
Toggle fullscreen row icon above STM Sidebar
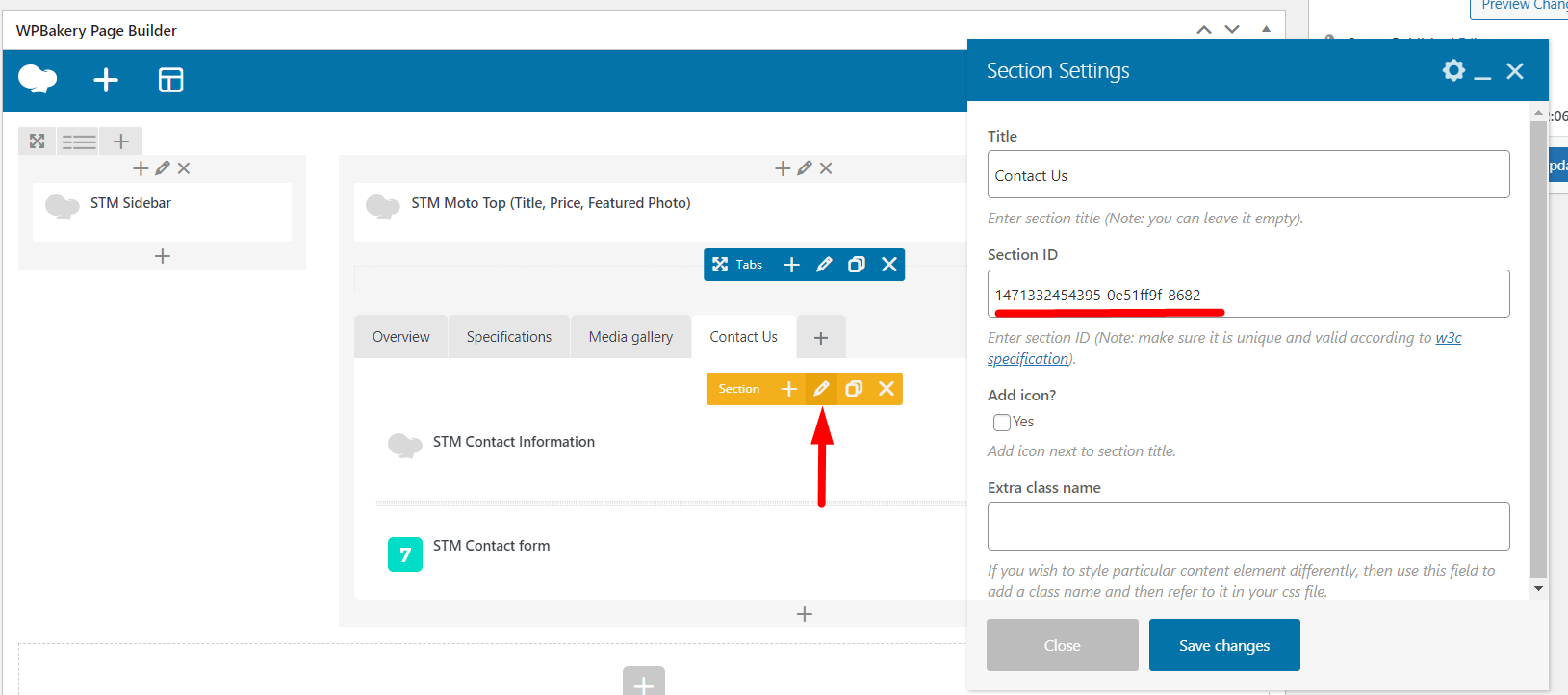coord(38,142)
